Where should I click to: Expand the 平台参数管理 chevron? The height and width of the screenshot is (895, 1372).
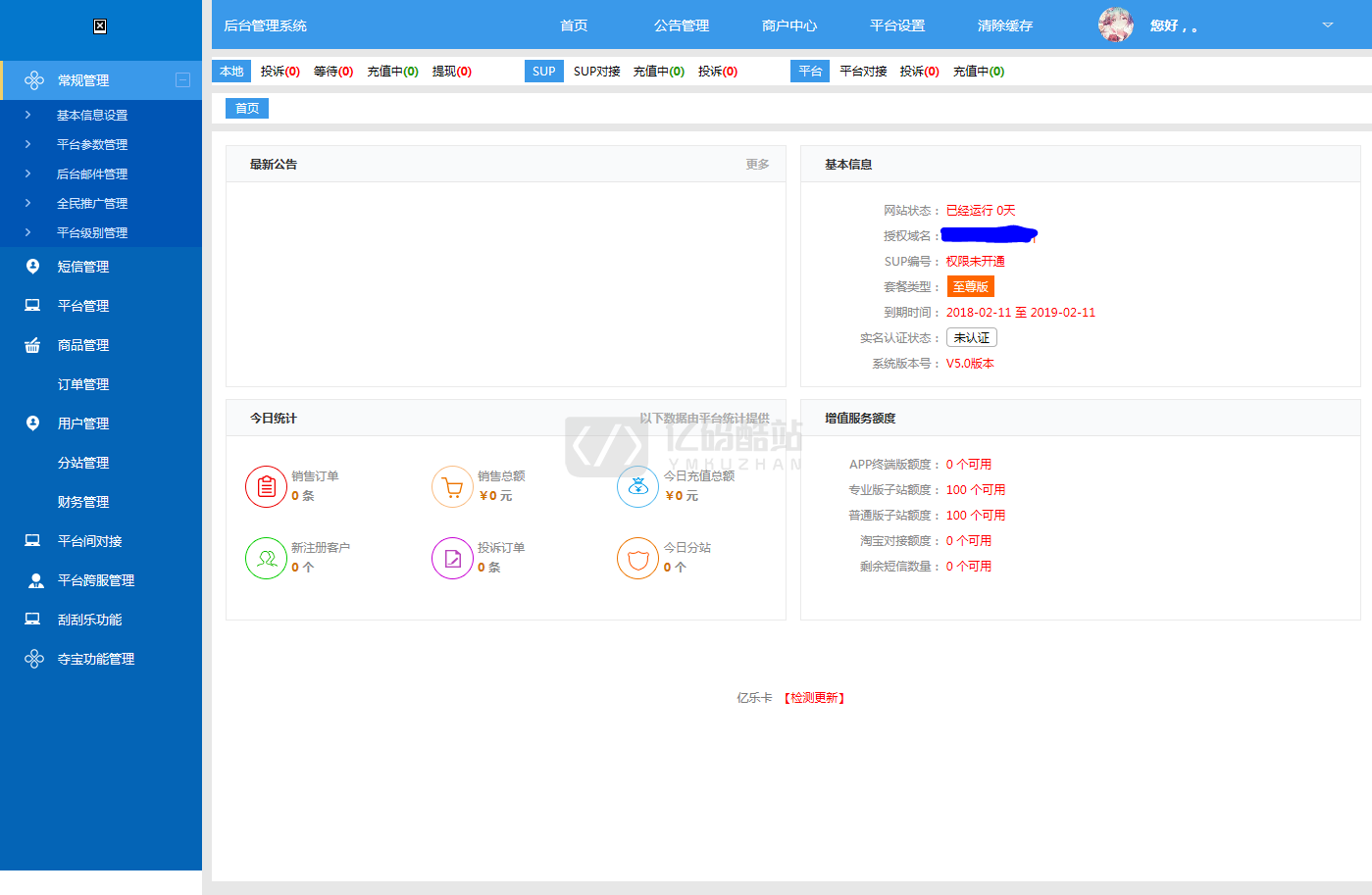[27, 144]
